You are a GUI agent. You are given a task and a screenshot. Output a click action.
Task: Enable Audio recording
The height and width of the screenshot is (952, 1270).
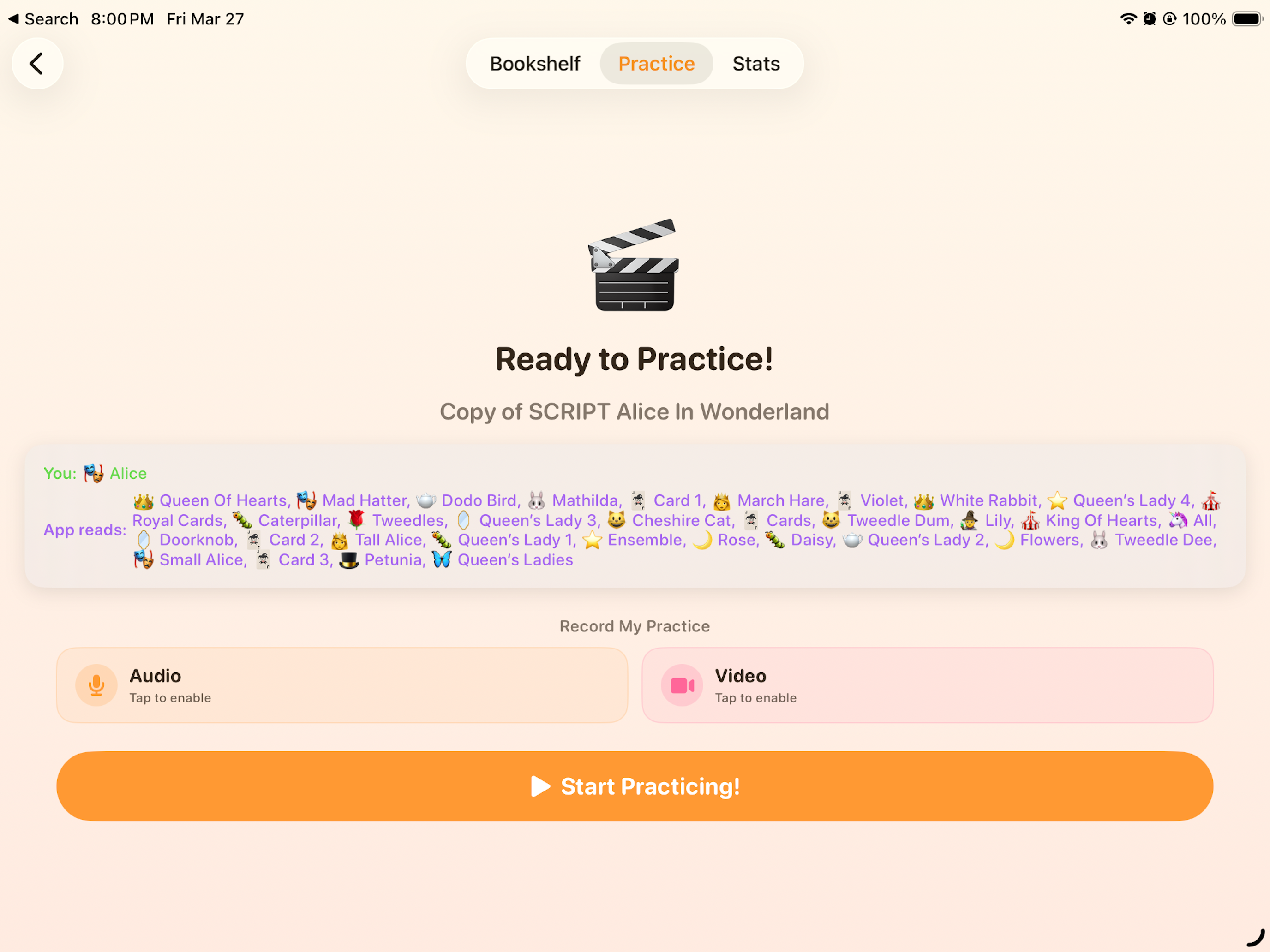pyautogui.click(x=342, y=685)
